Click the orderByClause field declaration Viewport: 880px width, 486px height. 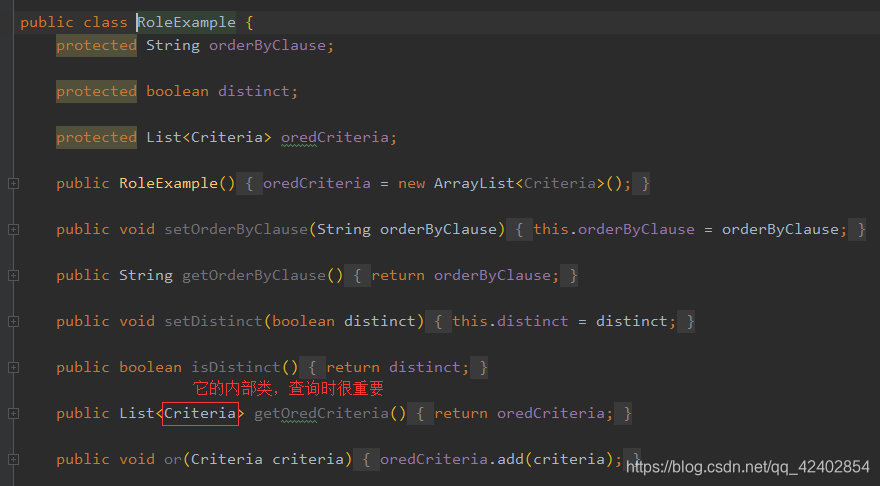[x=267, y=45]
